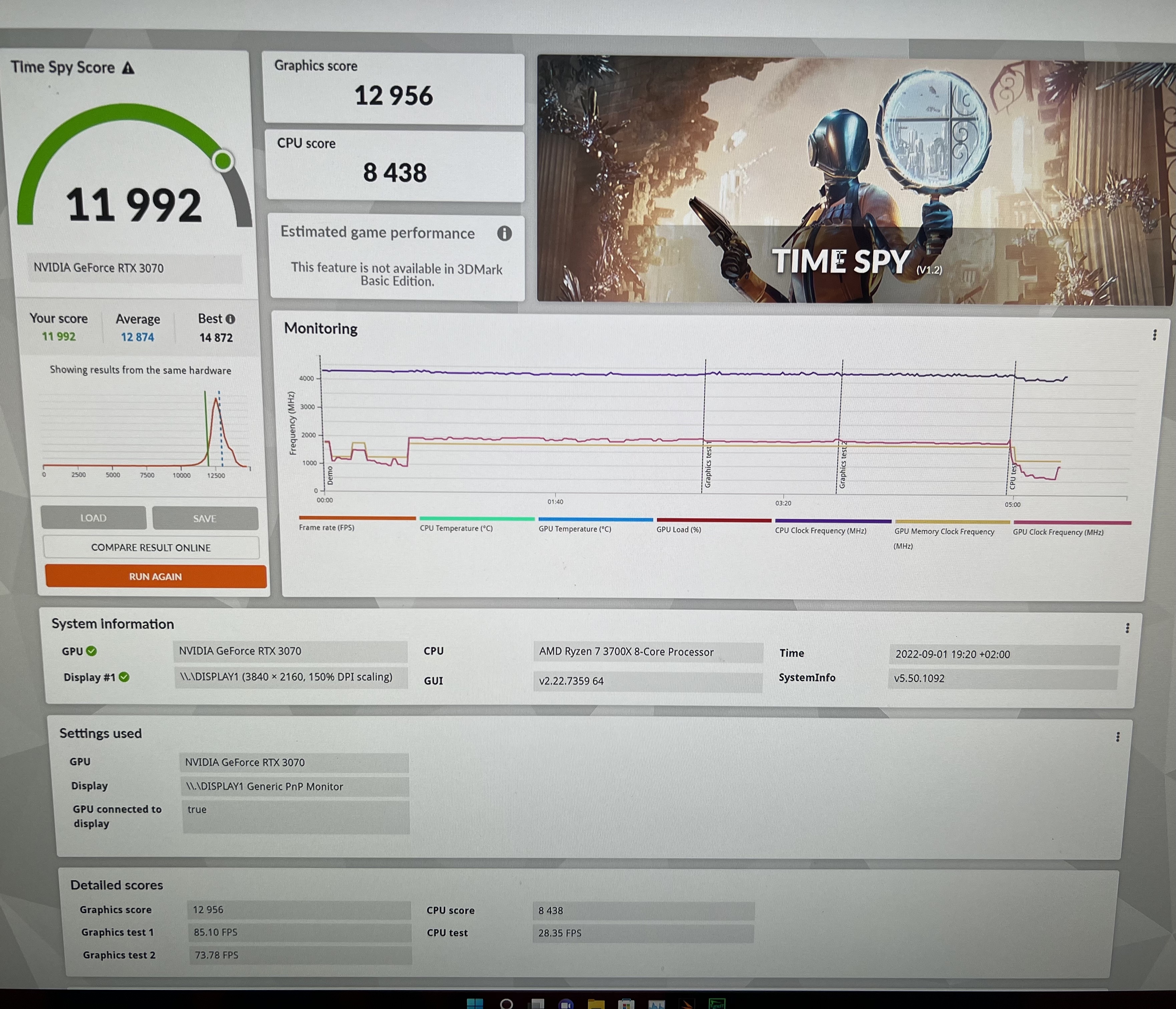Screen dimensions: 1176x1009
Task: Open the System information three-dot menu
Action: tap(1127, 628)
